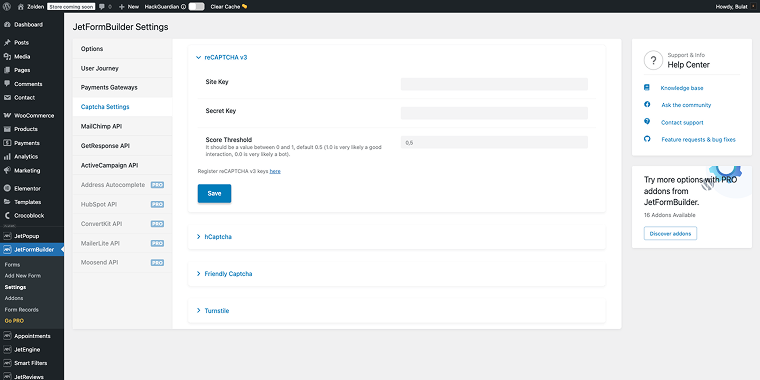Focus the Site Key input field
The width and height of the screenshot is (760, 380).
click(x=494, y=84)
